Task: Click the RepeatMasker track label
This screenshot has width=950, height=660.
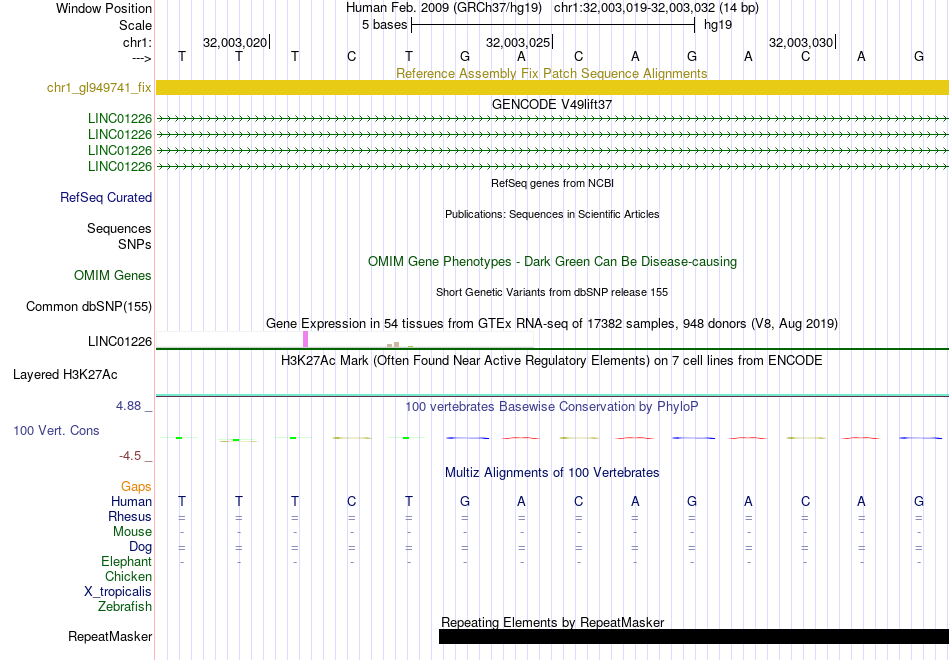Action: [110, 636]
